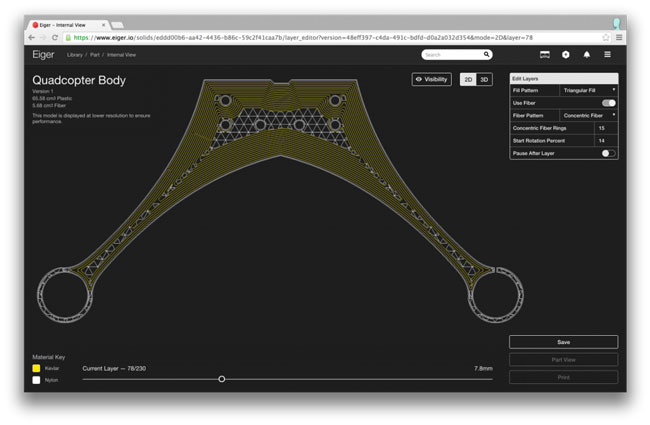650x425 pixels.
Task: Click the Save button
Action: 564,342
